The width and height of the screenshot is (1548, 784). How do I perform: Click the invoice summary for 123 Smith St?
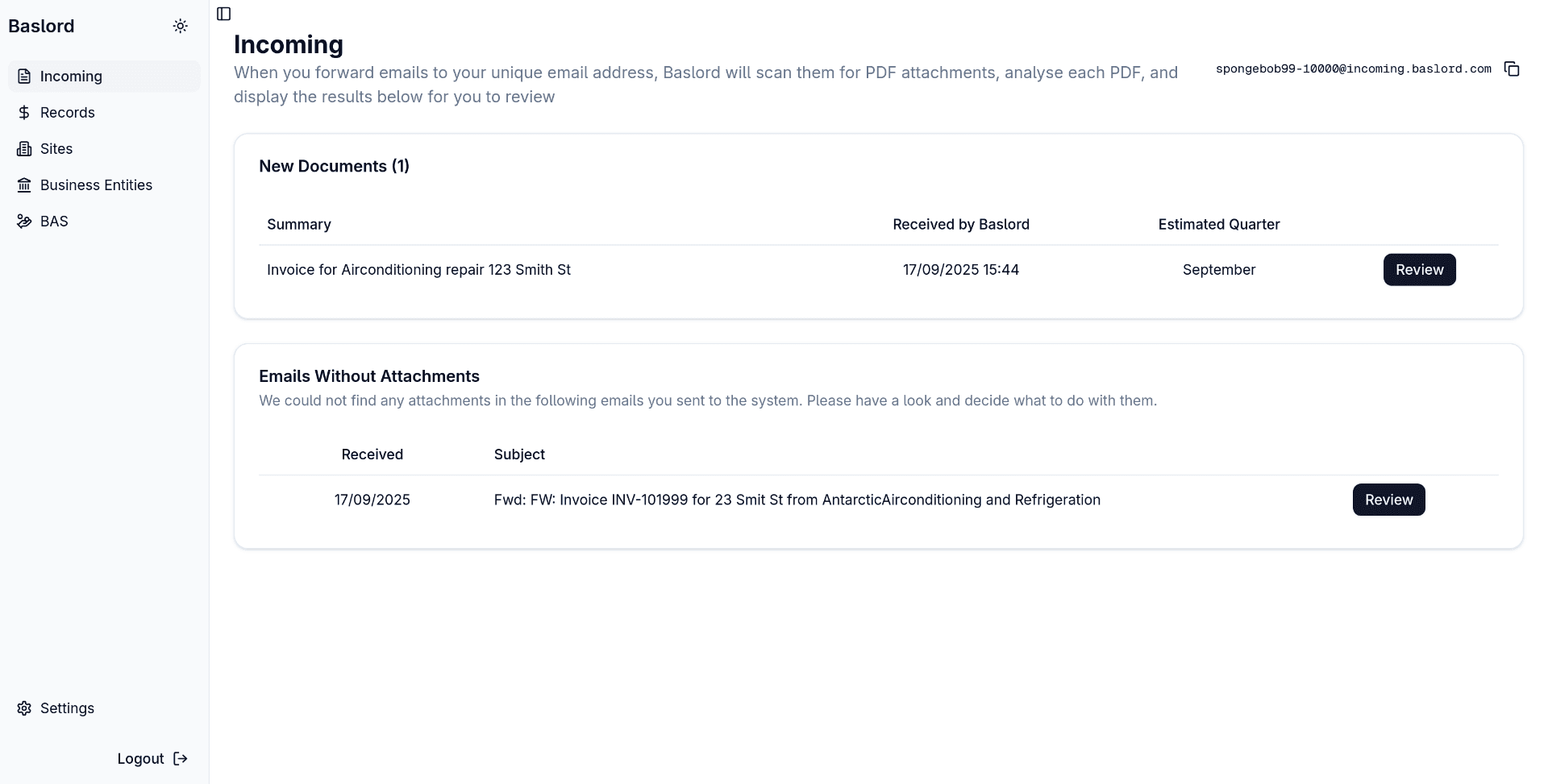pyautogui.click(x=418, y=269)
